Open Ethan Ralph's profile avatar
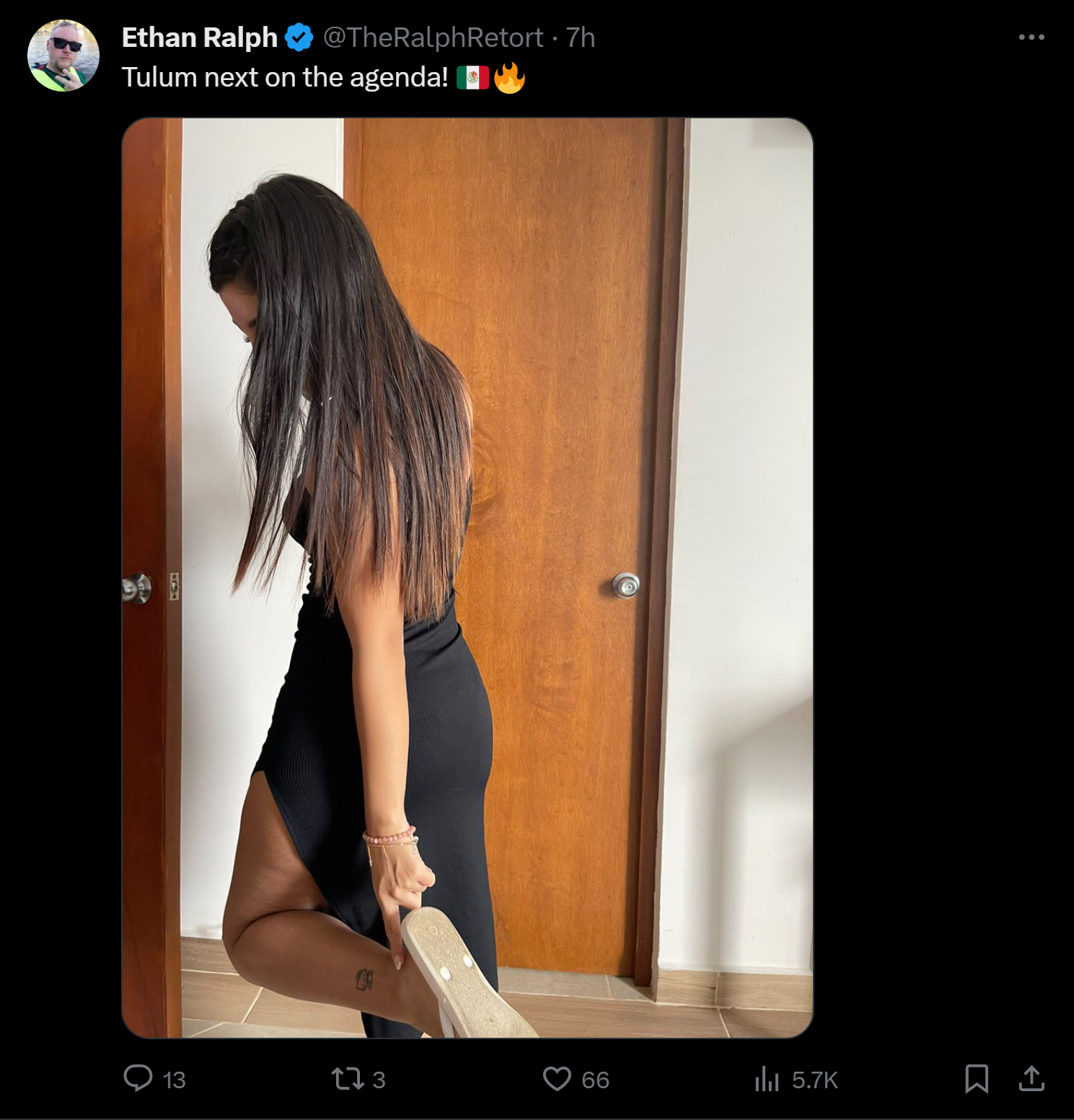Image resolution: width=1074 pixels, height=1120 pixels. coord(63,56)
